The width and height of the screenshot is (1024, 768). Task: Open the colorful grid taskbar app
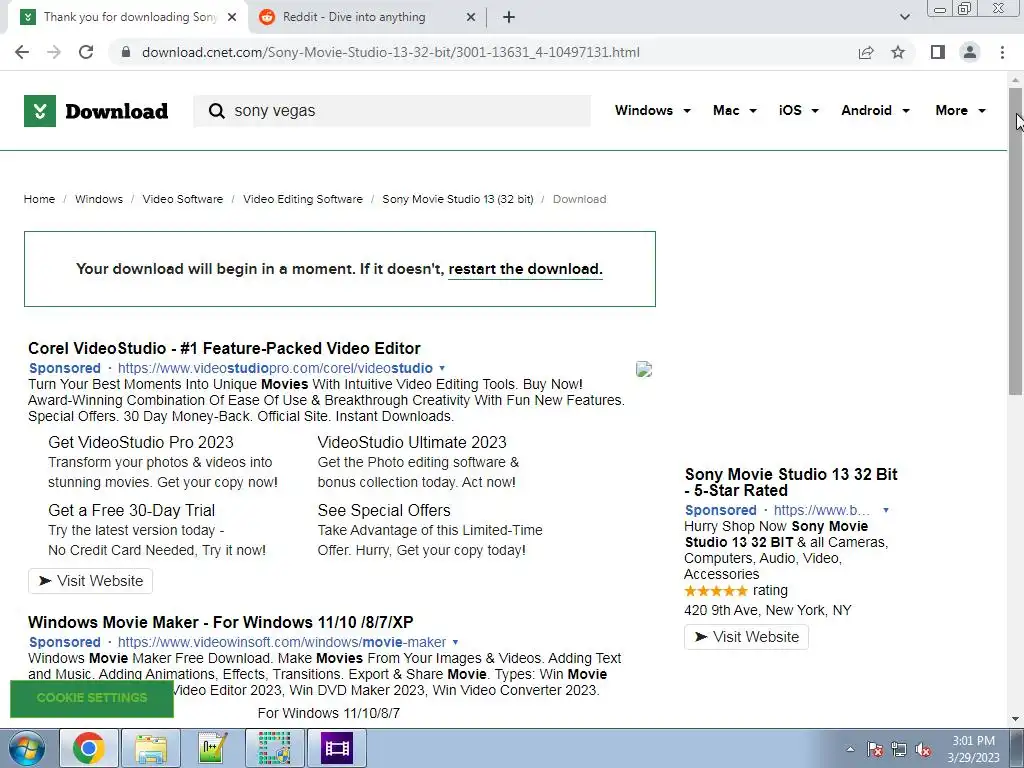[274, 748]
